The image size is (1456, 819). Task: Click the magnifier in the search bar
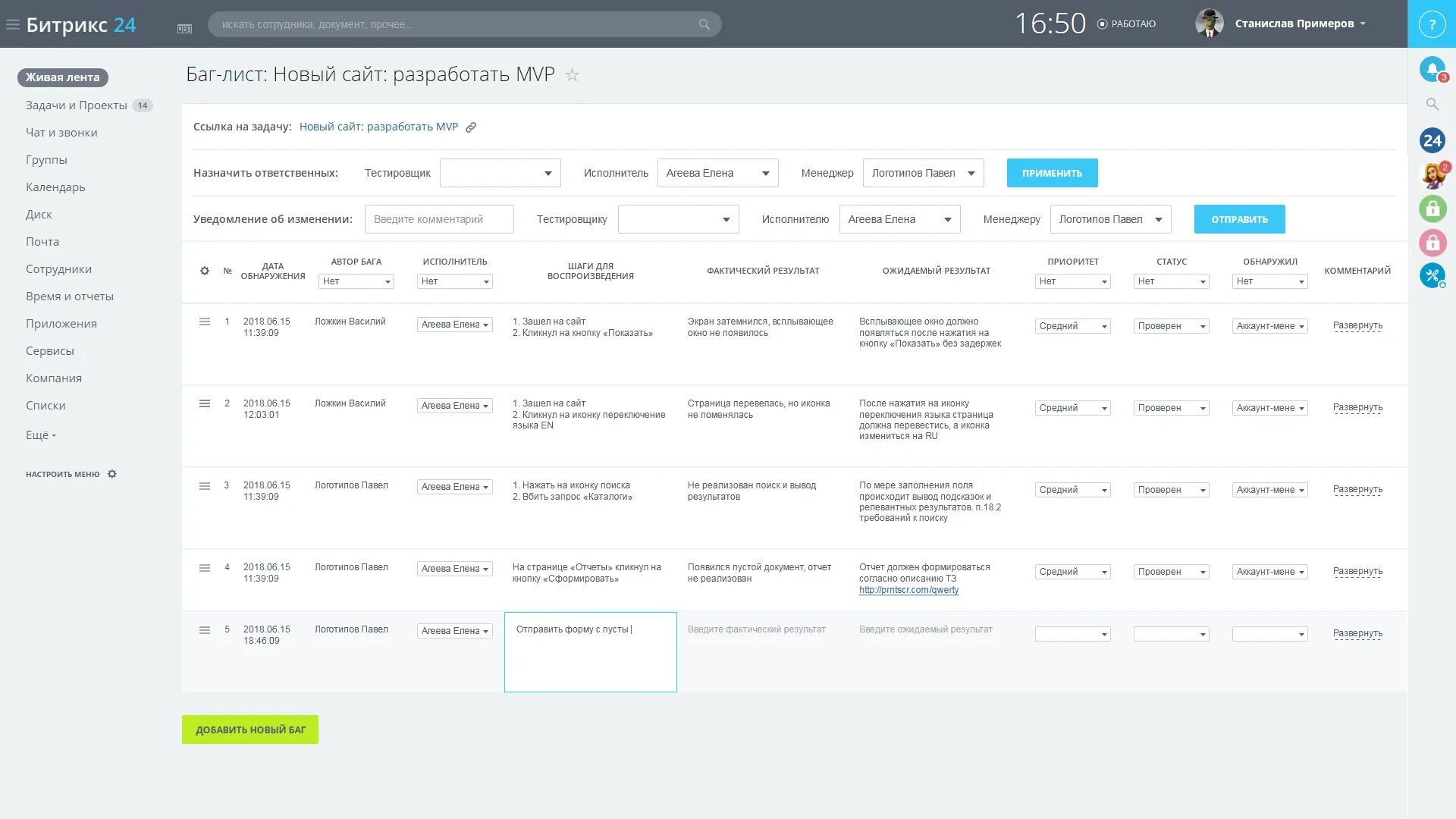704,24
